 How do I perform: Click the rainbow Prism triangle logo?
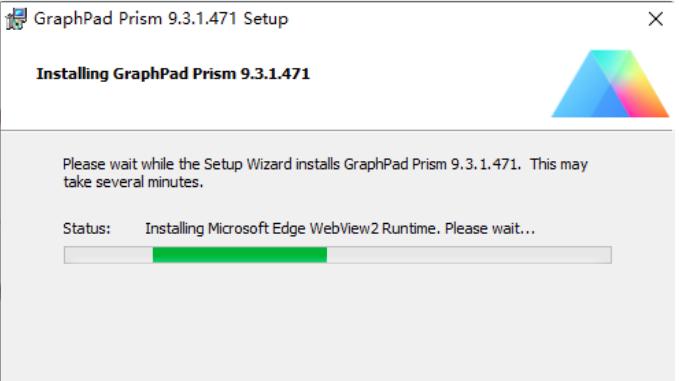click(610, 84)
